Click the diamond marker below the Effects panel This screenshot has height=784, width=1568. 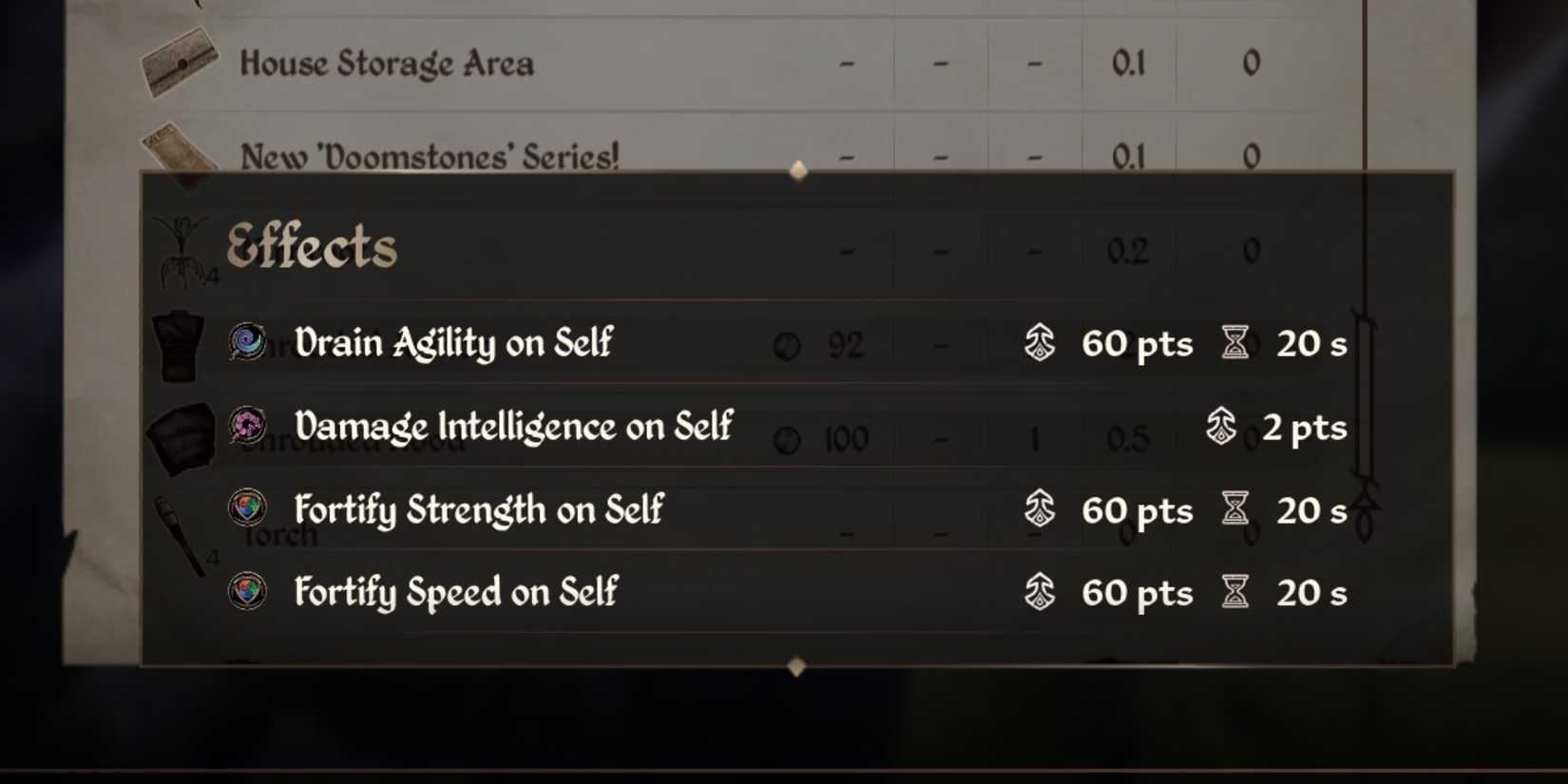796,665
